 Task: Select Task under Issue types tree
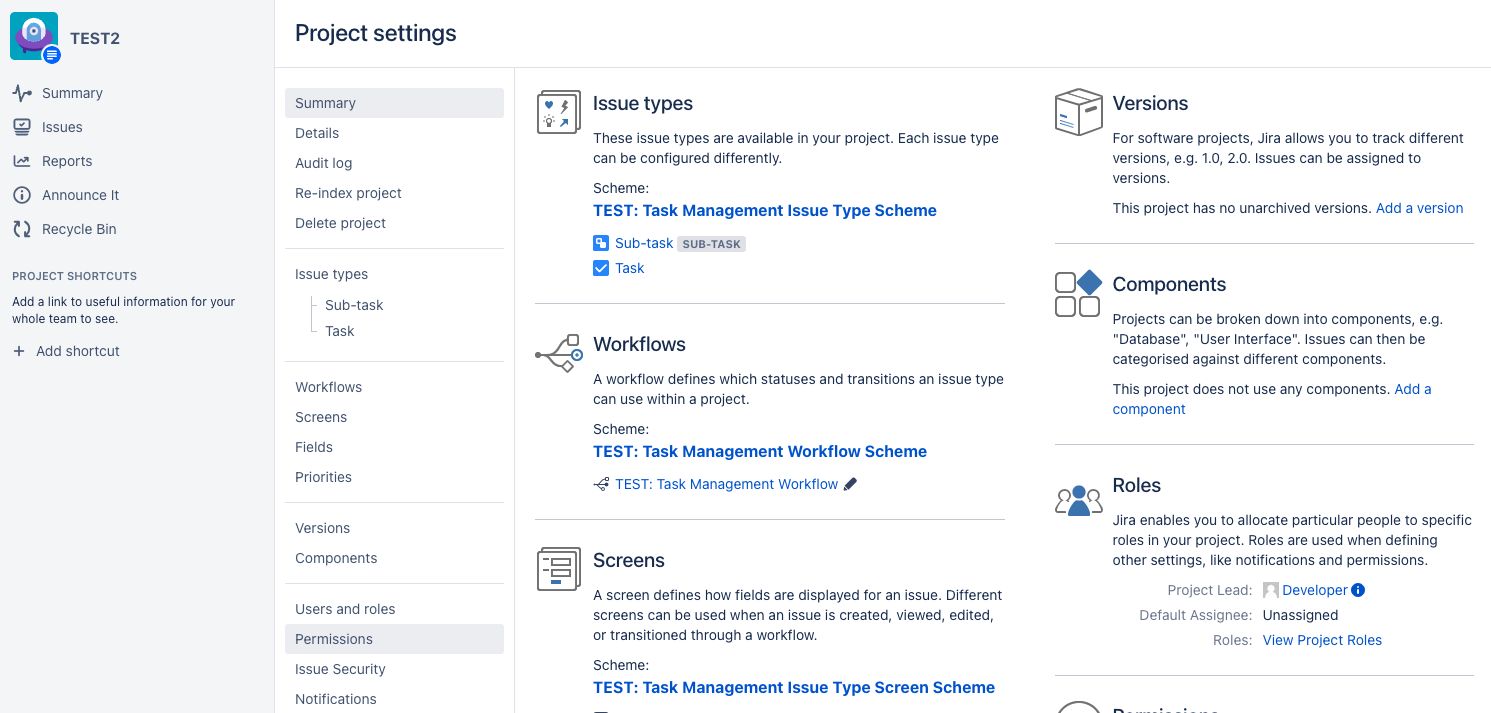(339, 331)
